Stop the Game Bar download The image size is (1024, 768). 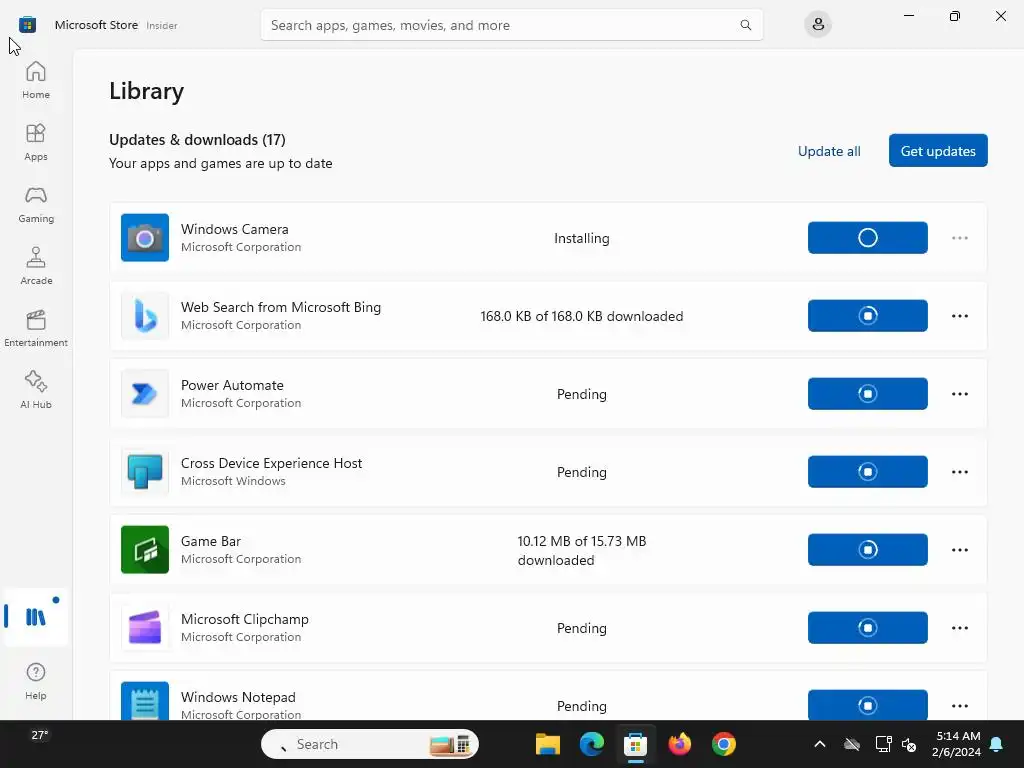pyautogui.click(x=867, y=550)
